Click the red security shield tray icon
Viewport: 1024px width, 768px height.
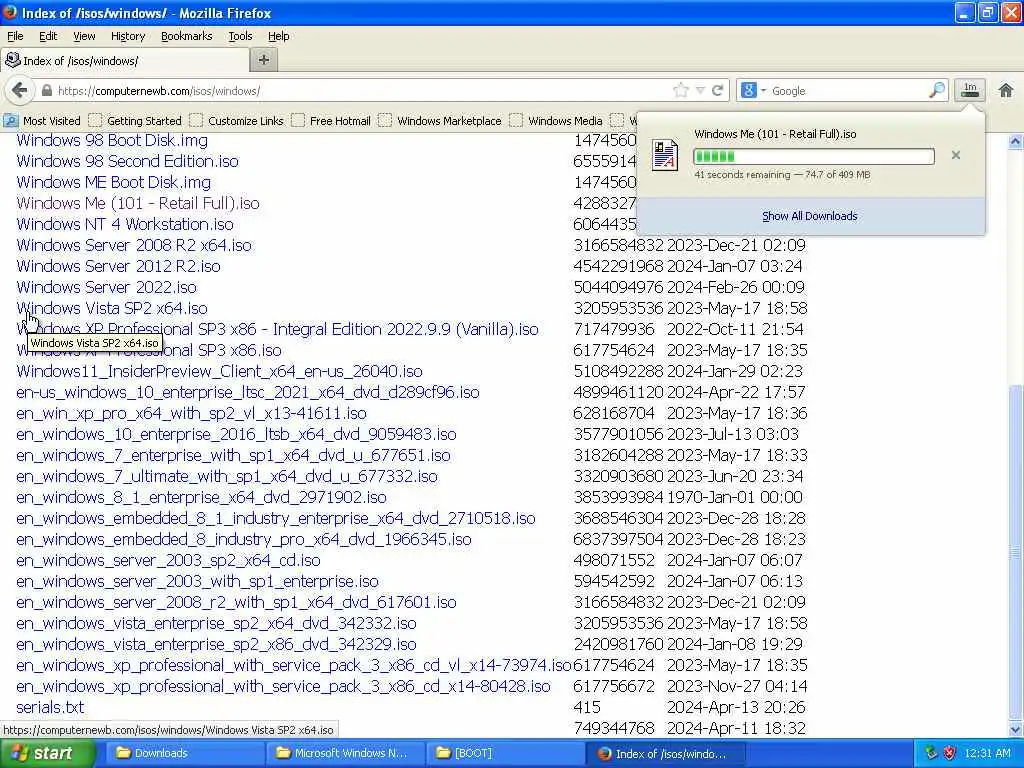click(x=950, y=753)
